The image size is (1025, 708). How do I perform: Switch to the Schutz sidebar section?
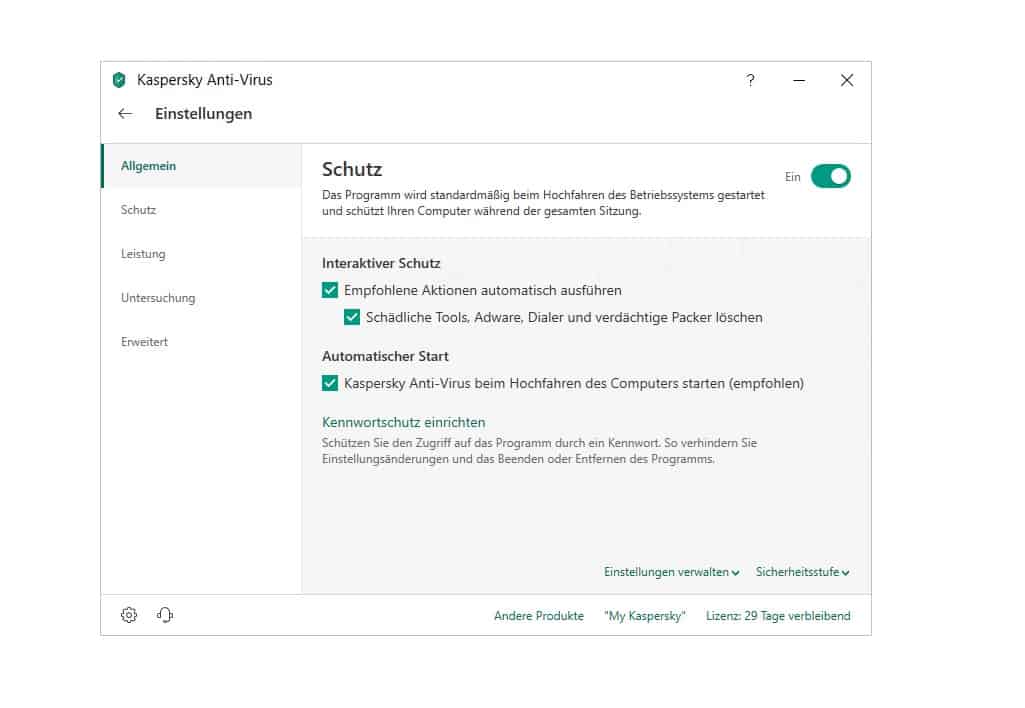coord(201,210)
